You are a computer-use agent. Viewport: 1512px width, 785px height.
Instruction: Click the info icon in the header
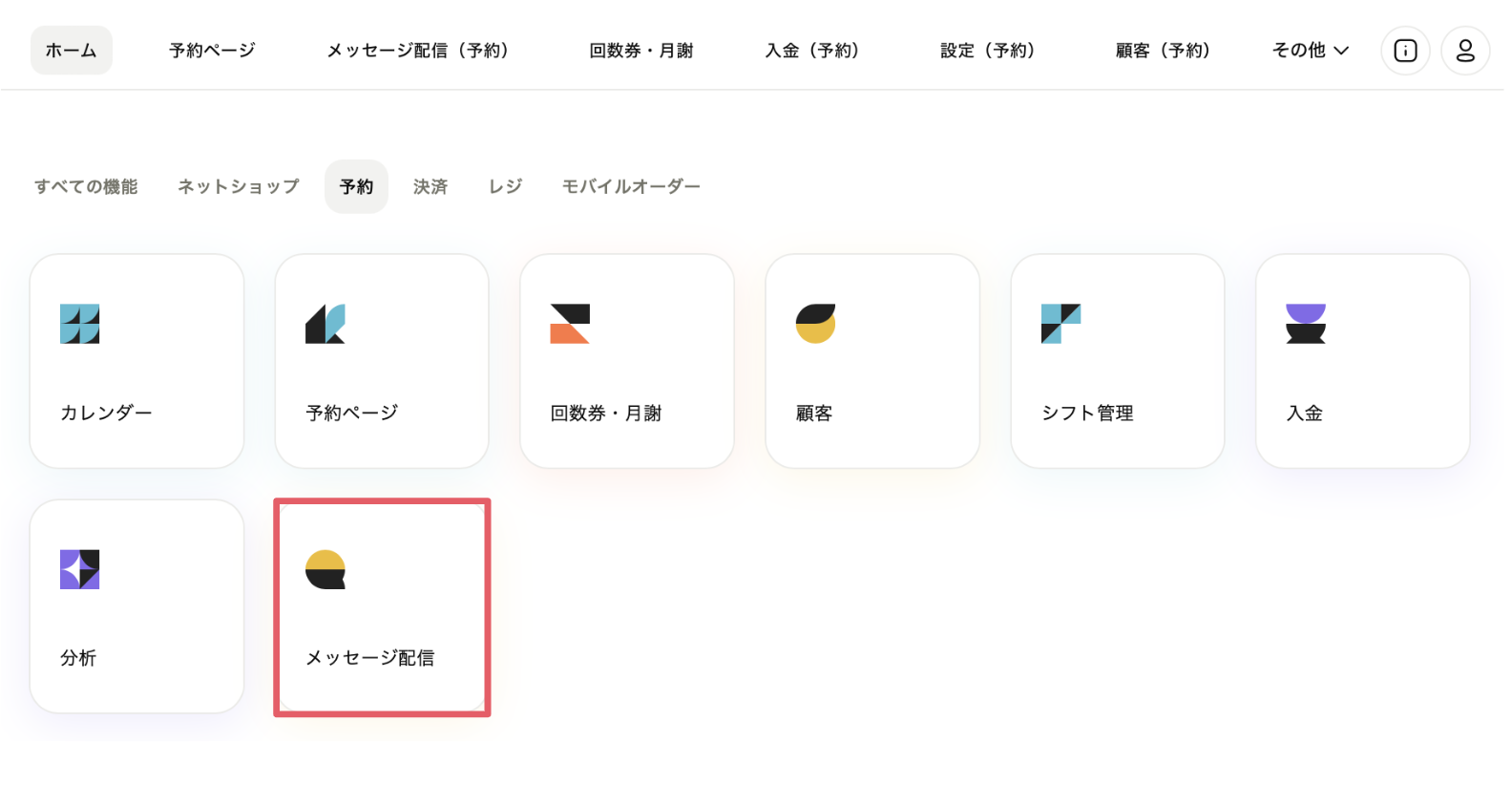[1405, 51]
